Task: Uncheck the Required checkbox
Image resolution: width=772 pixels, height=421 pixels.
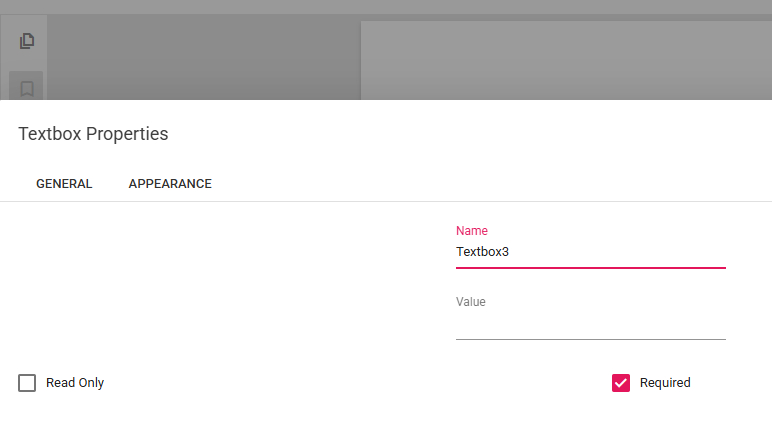Action: click(621, 383)
